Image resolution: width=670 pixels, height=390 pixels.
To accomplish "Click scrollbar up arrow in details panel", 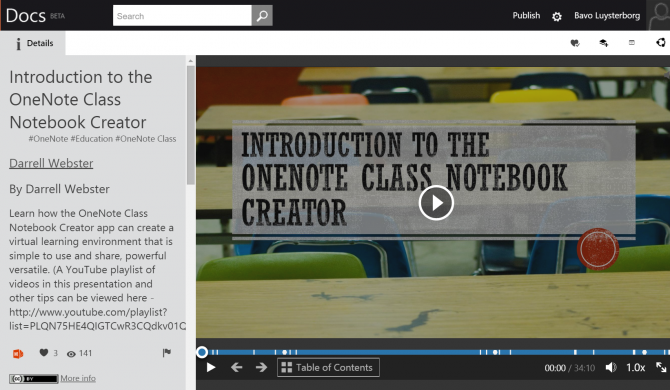I will tap(191, 61).
